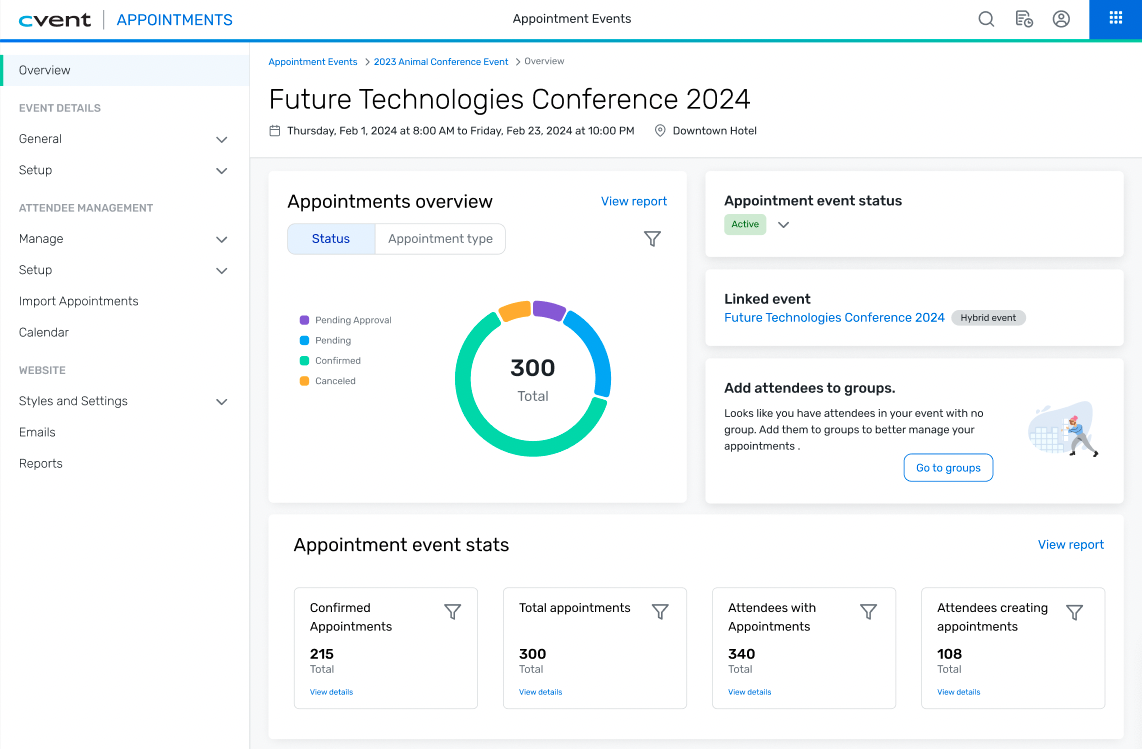Click the Appointment Events header title
The width and height of the screenshot is (1142, 749).
point(572,19)
